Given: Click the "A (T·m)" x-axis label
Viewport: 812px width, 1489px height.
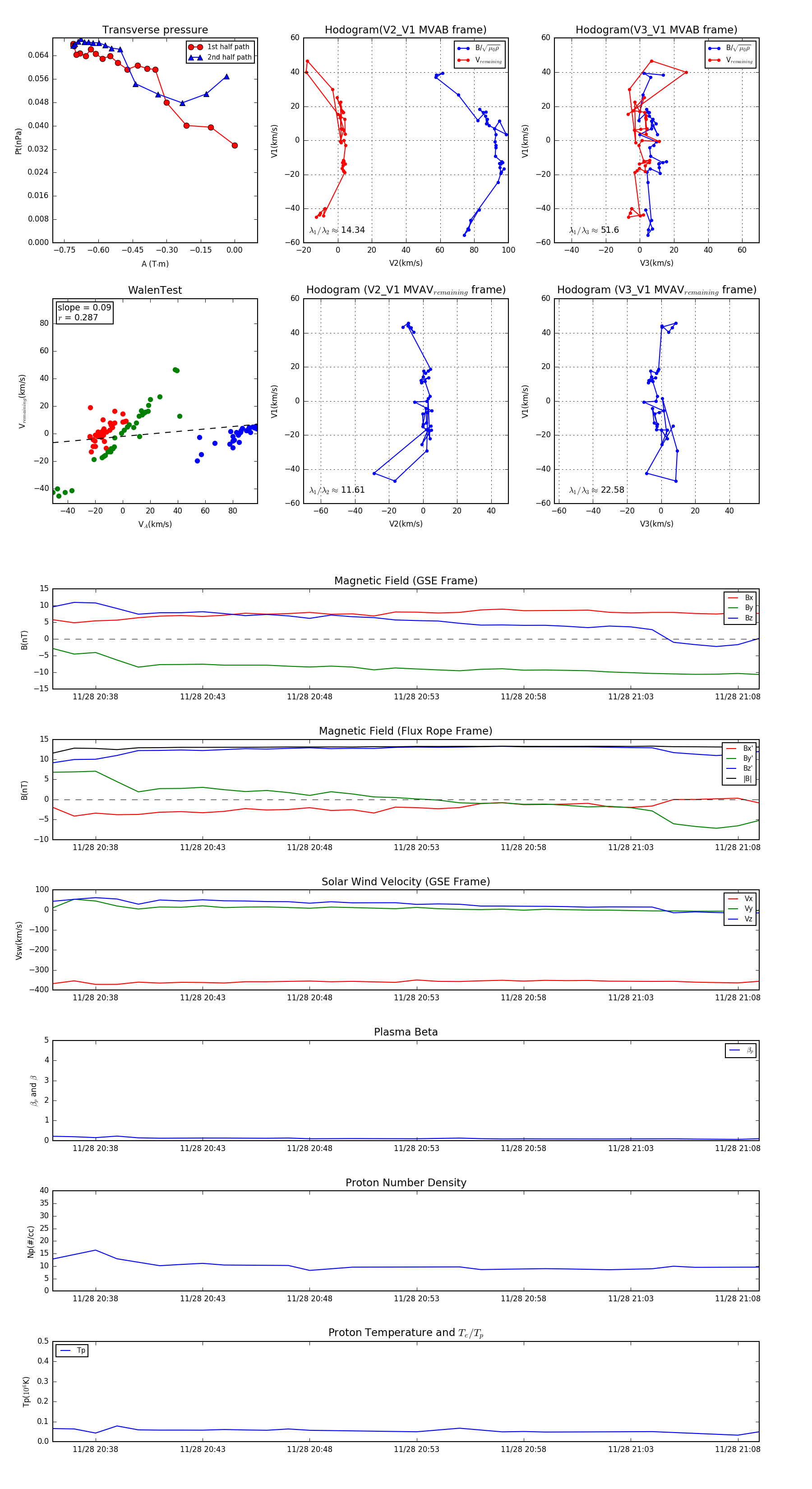Looking at the screenshot, I should [155, 264].
